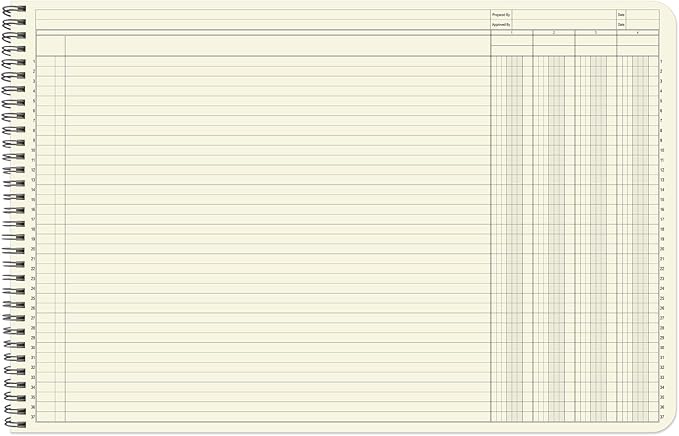
Task: Click the narrow left header box above row 1
Action: (50, 45)
